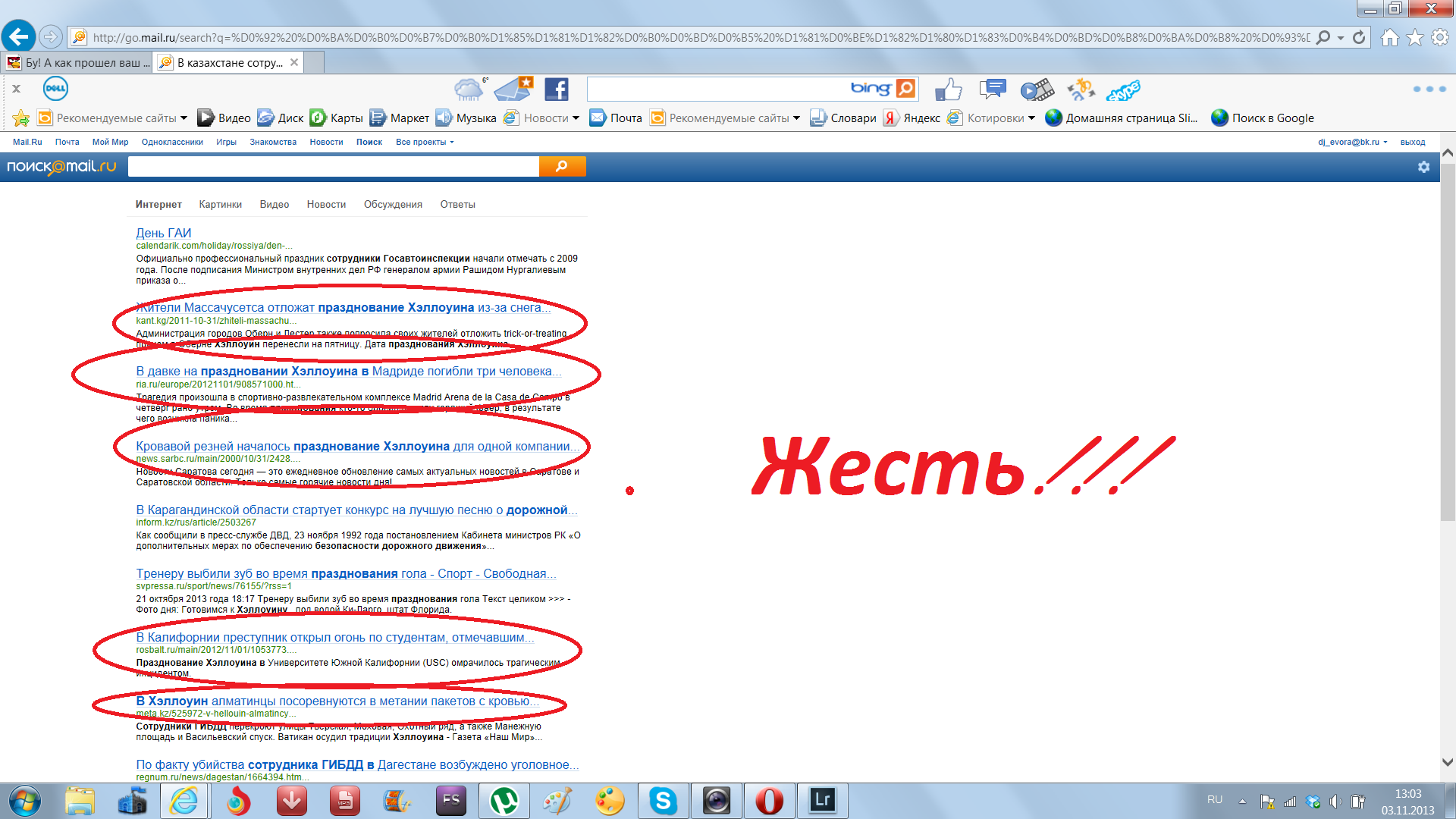Screen dimensions: 1456x819
Task: Open Skype from the Windows taskbar
Action: pos(663,801)
